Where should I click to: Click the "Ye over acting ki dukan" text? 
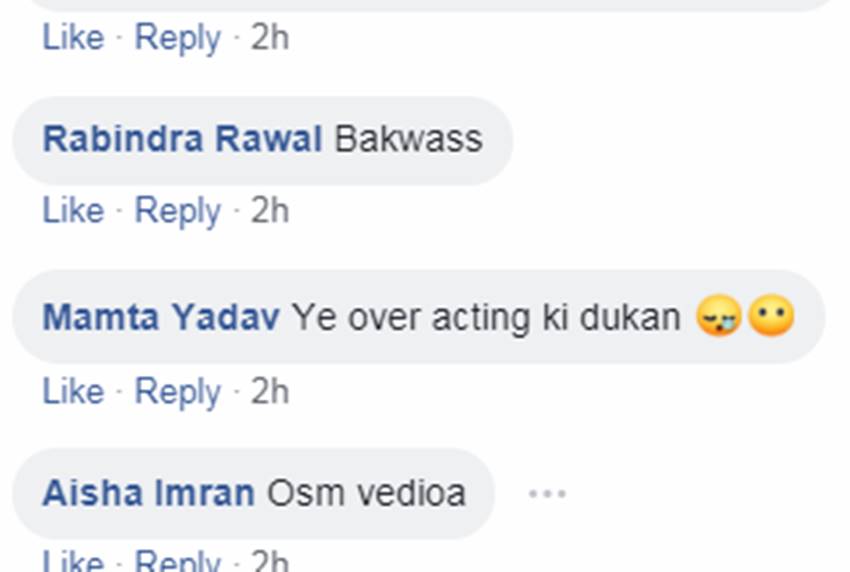(486, 318)
